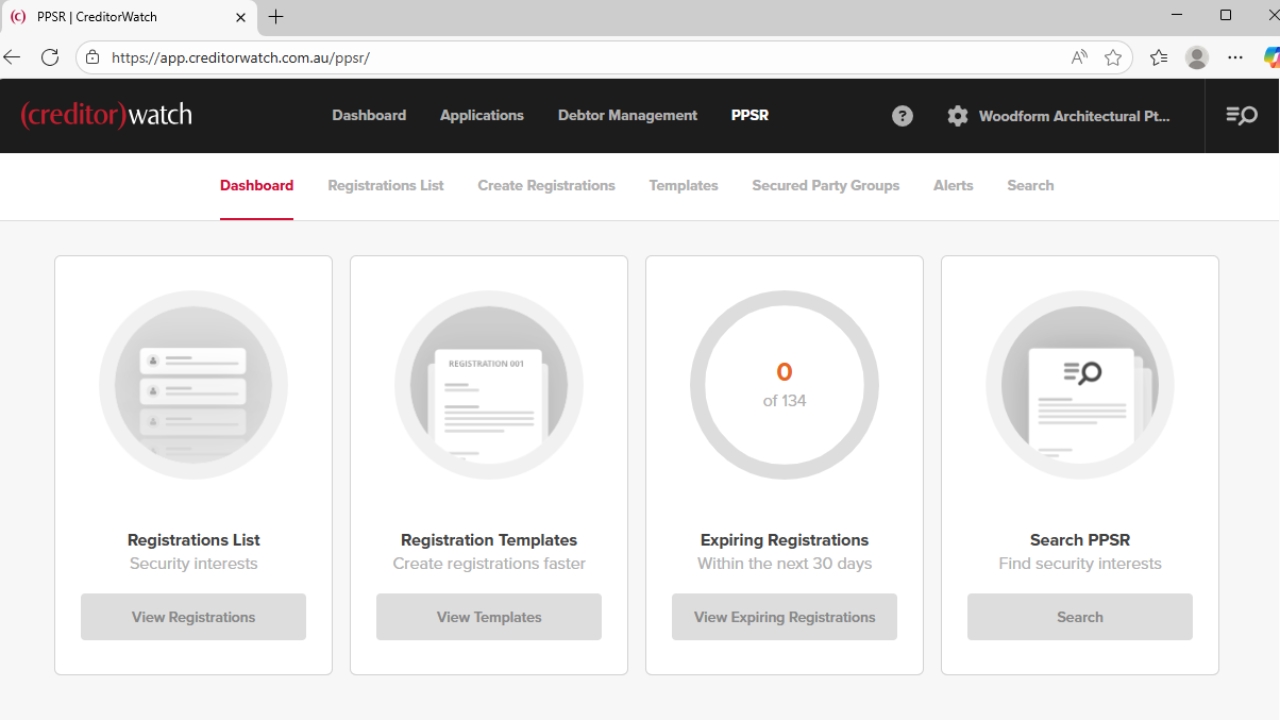Open the search menu icon in header
Viewport: 1280px width, 720px height.
(1242, 116)
